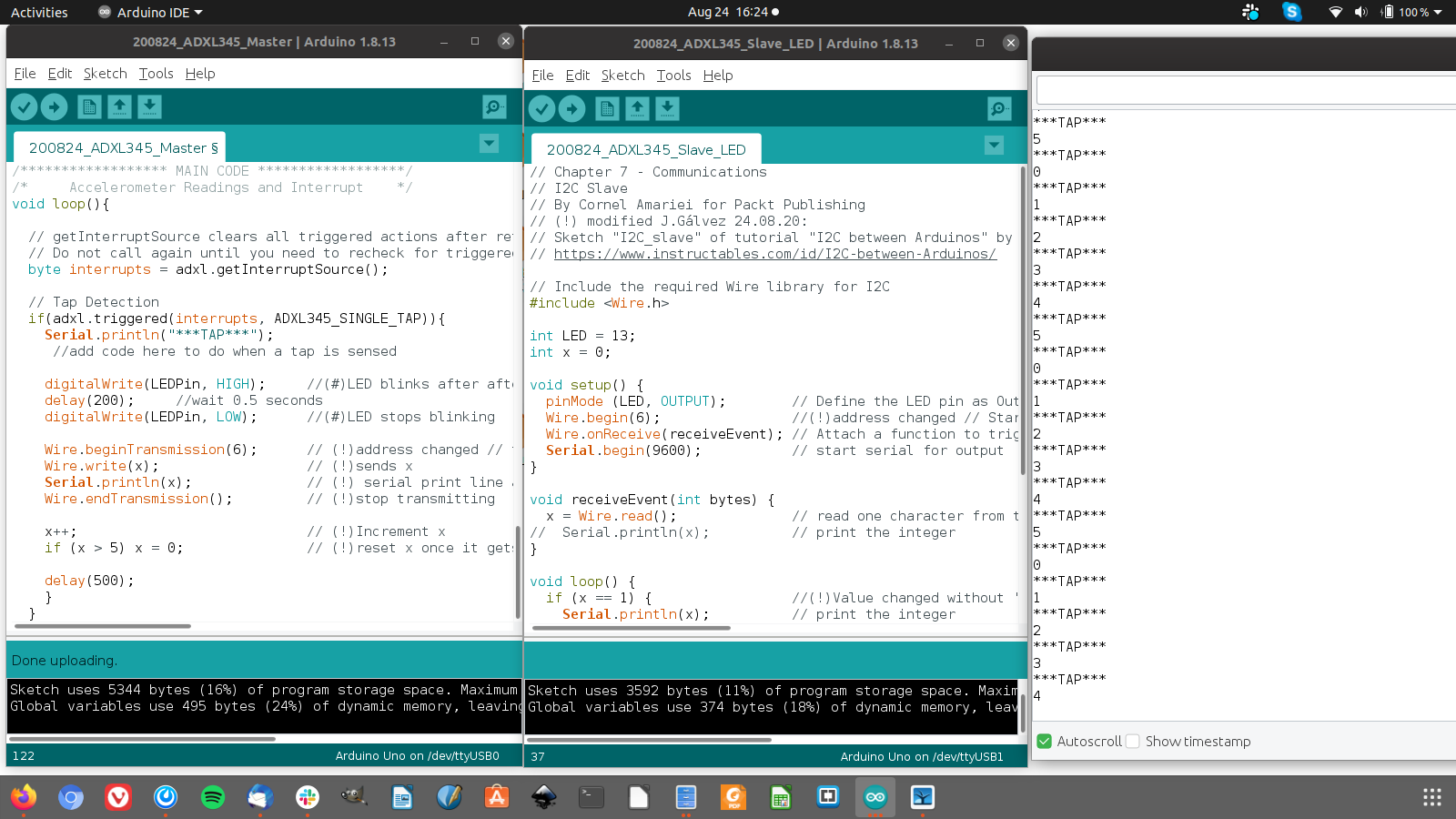Open sketch icon in Slave_LED window
The image size is (1456, 819).
click(x=637, y=109)
